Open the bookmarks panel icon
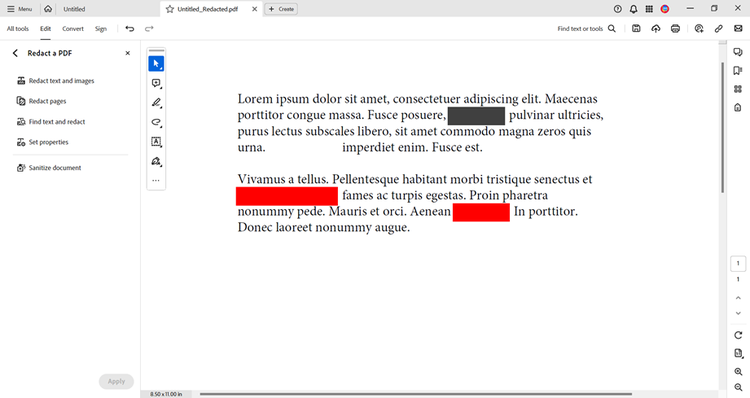This screenshot has height=398, width=750. coord(738,71)
